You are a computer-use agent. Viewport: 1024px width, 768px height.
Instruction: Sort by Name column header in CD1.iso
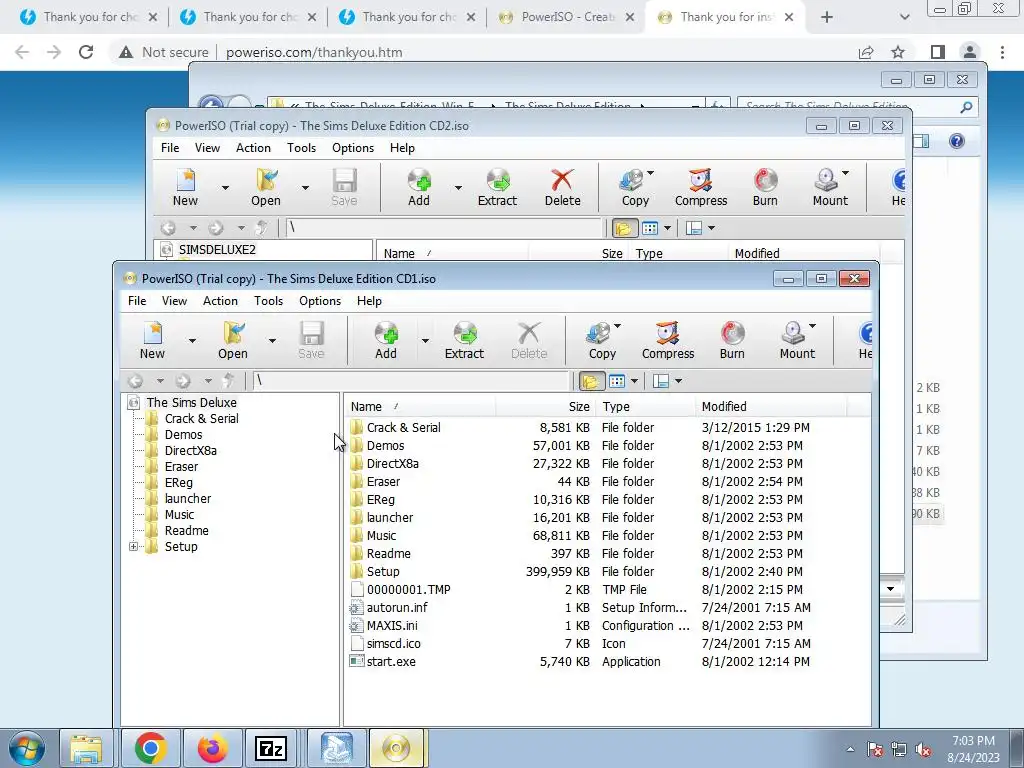(419, 407)
